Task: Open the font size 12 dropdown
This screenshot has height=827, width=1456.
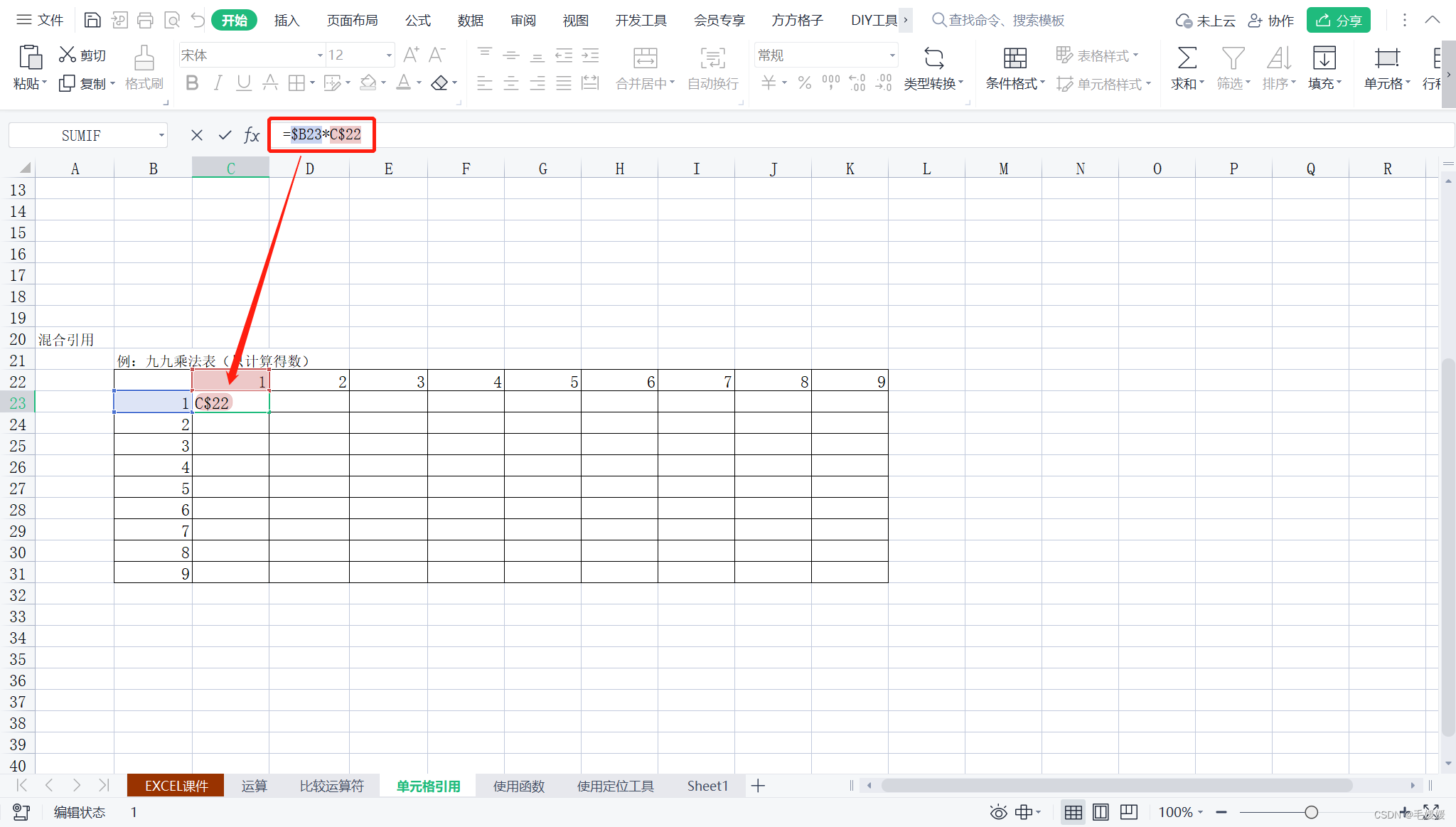Action: click(x=389, y=55)
